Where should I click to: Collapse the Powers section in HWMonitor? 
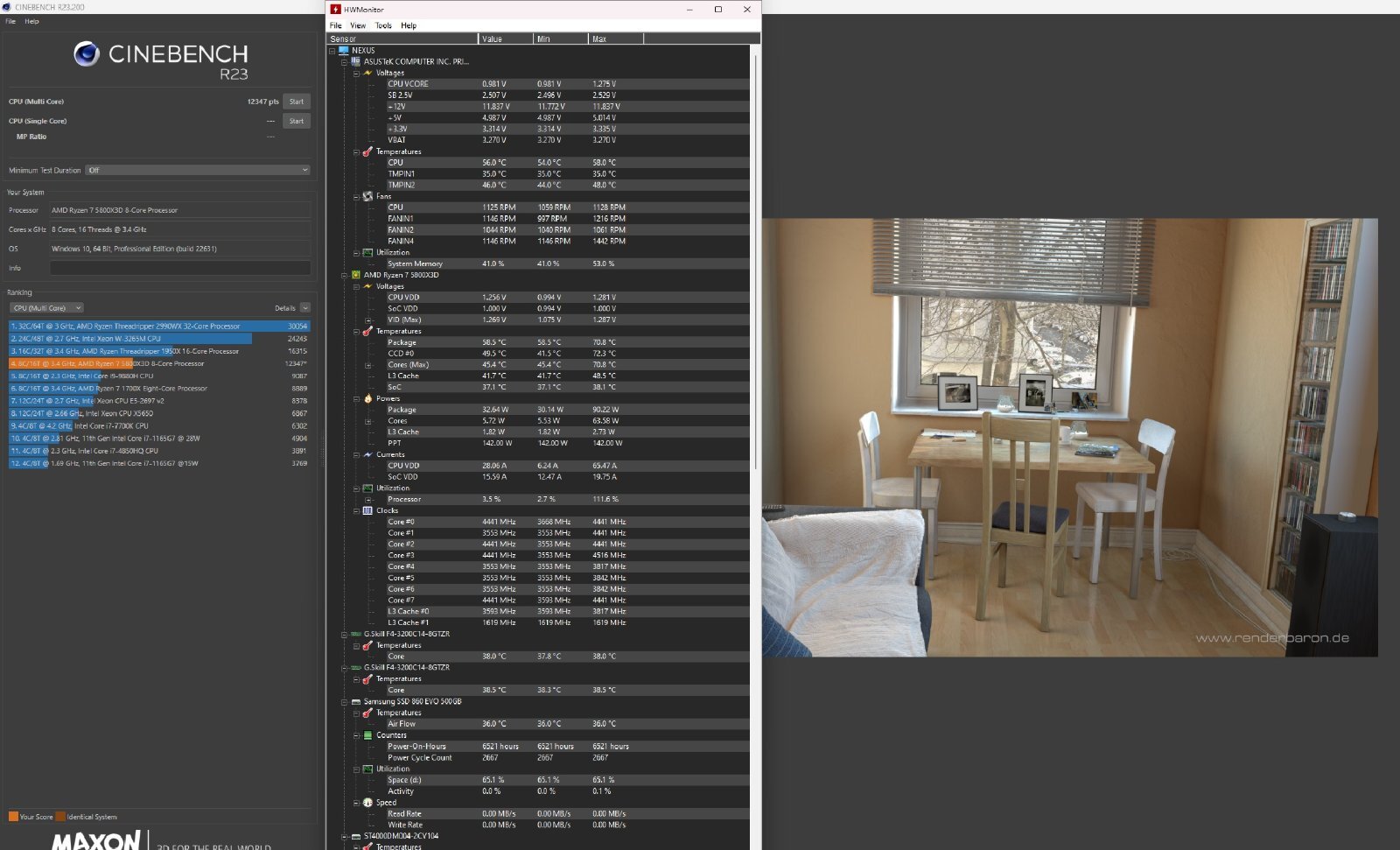356,398
